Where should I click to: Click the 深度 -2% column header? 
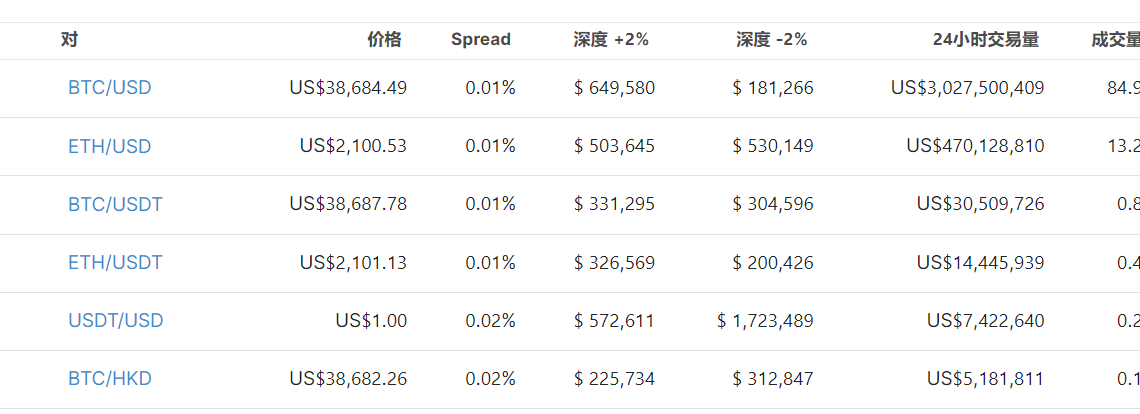point(772,40)
